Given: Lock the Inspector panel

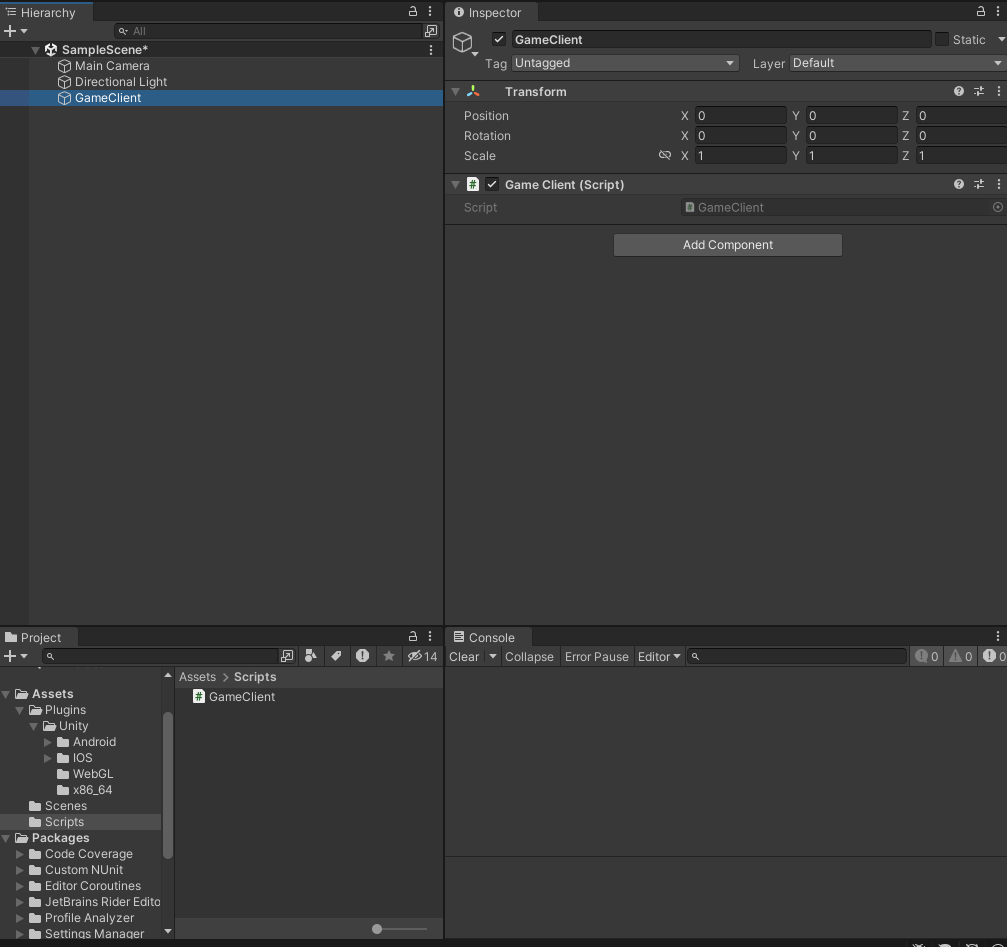Looking at the screenshot, I should coord(981,12).
